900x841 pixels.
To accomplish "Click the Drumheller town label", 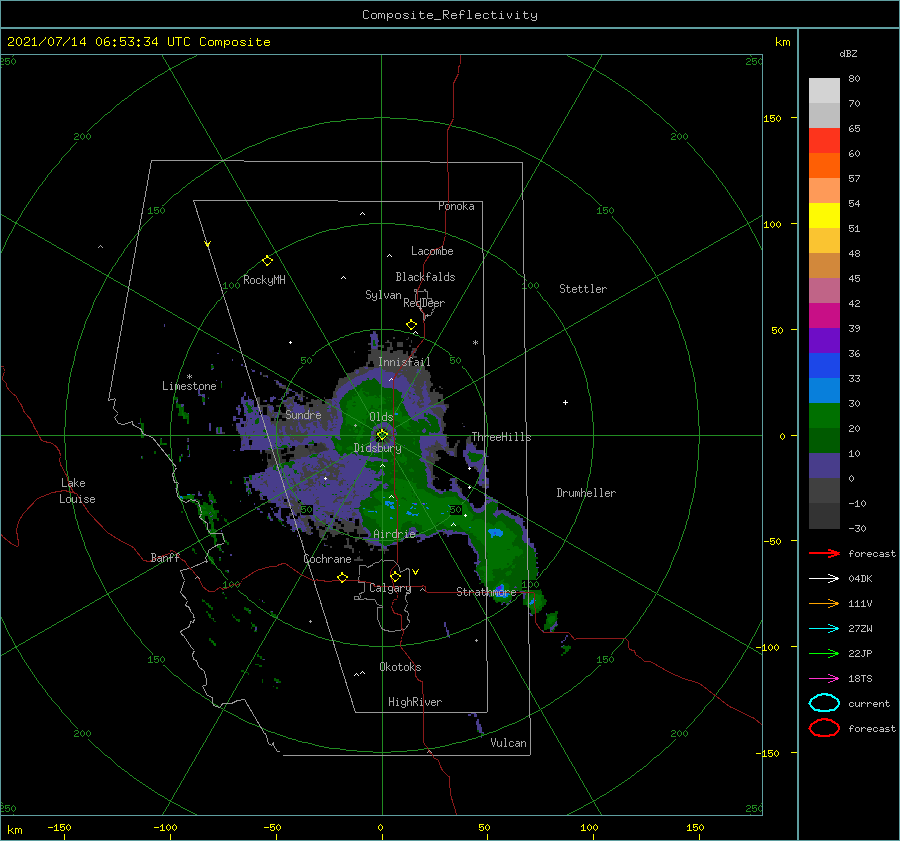I will pos(586,493).
